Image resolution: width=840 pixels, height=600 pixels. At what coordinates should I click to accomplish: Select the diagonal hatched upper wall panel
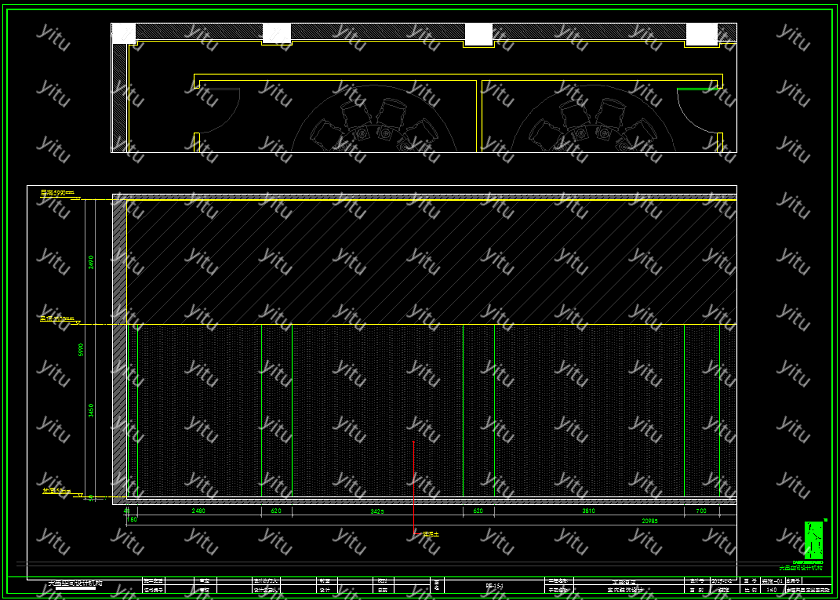430,262
